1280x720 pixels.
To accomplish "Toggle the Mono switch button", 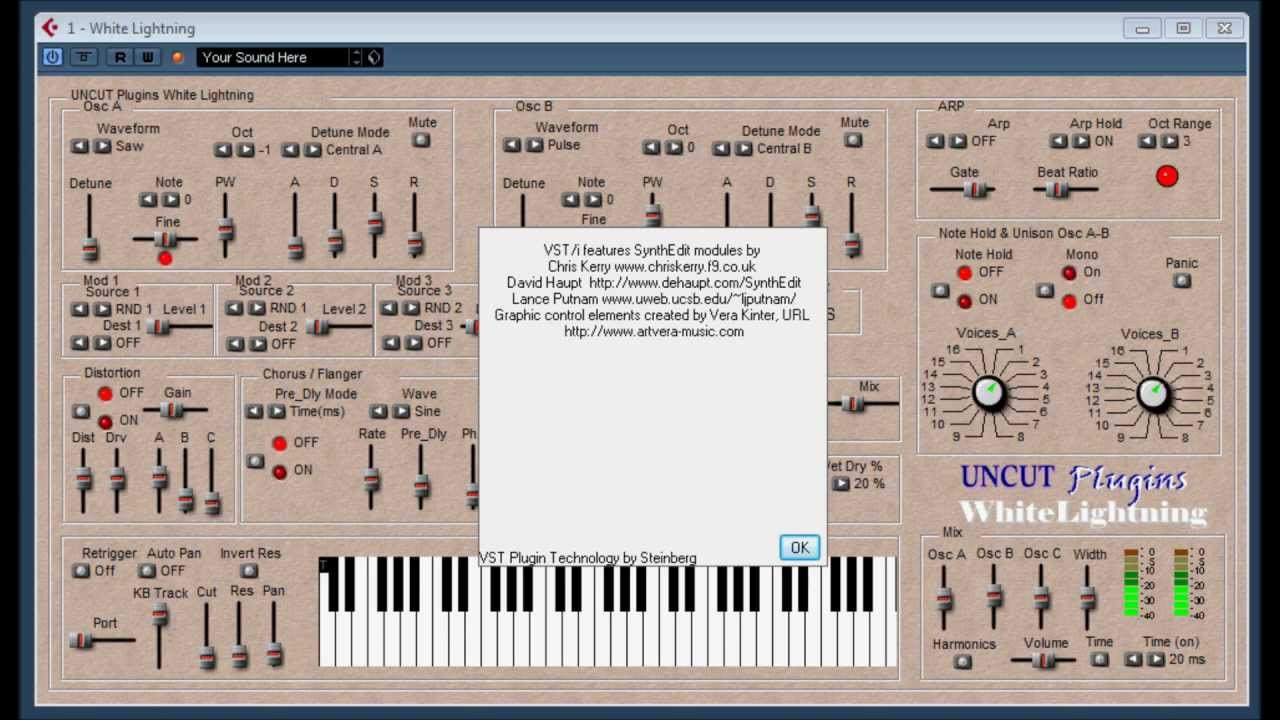I will click(x=1045, y=290).
